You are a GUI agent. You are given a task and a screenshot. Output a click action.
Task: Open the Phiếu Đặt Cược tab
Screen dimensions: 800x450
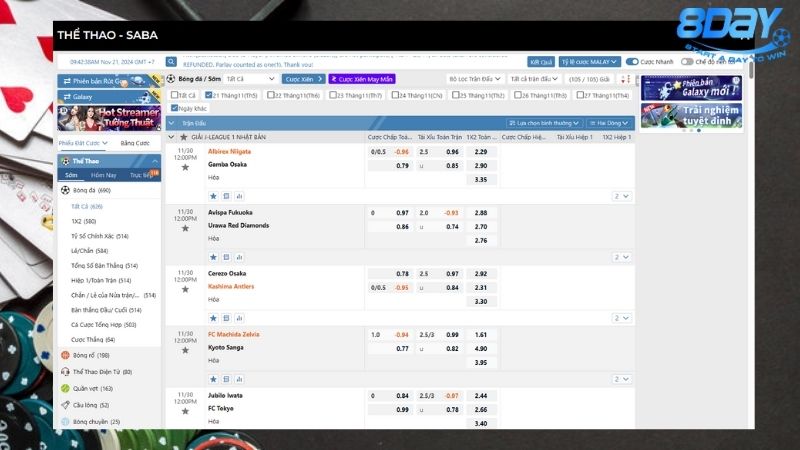coord(83,143)
